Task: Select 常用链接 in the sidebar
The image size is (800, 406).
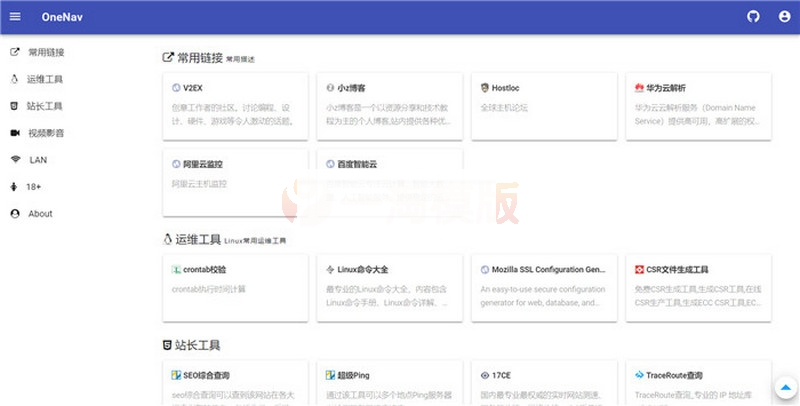Action: [x=46, y=52]
